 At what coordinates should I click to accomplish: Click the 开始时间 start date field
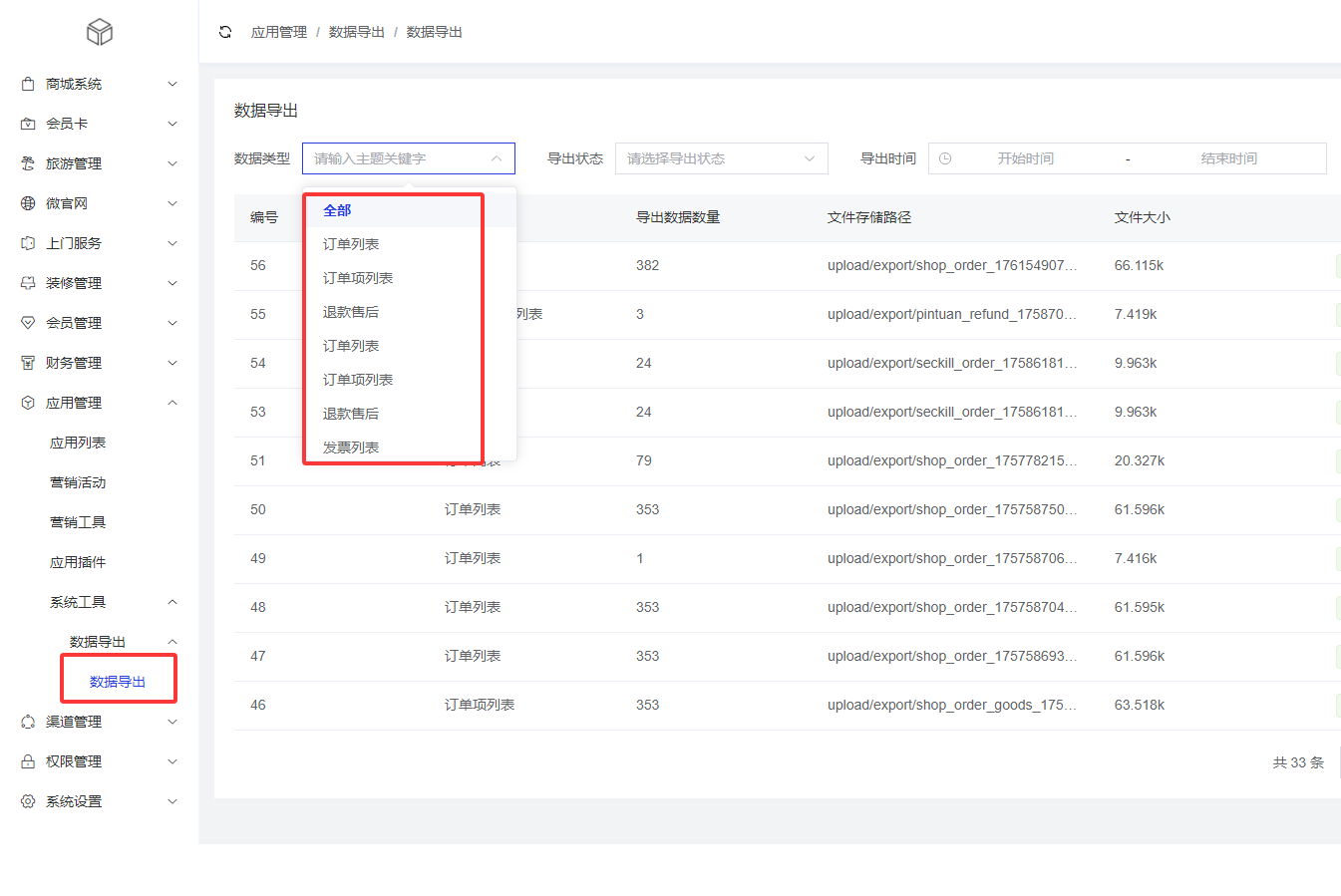pyautogui.click(x=1025, y=158)
